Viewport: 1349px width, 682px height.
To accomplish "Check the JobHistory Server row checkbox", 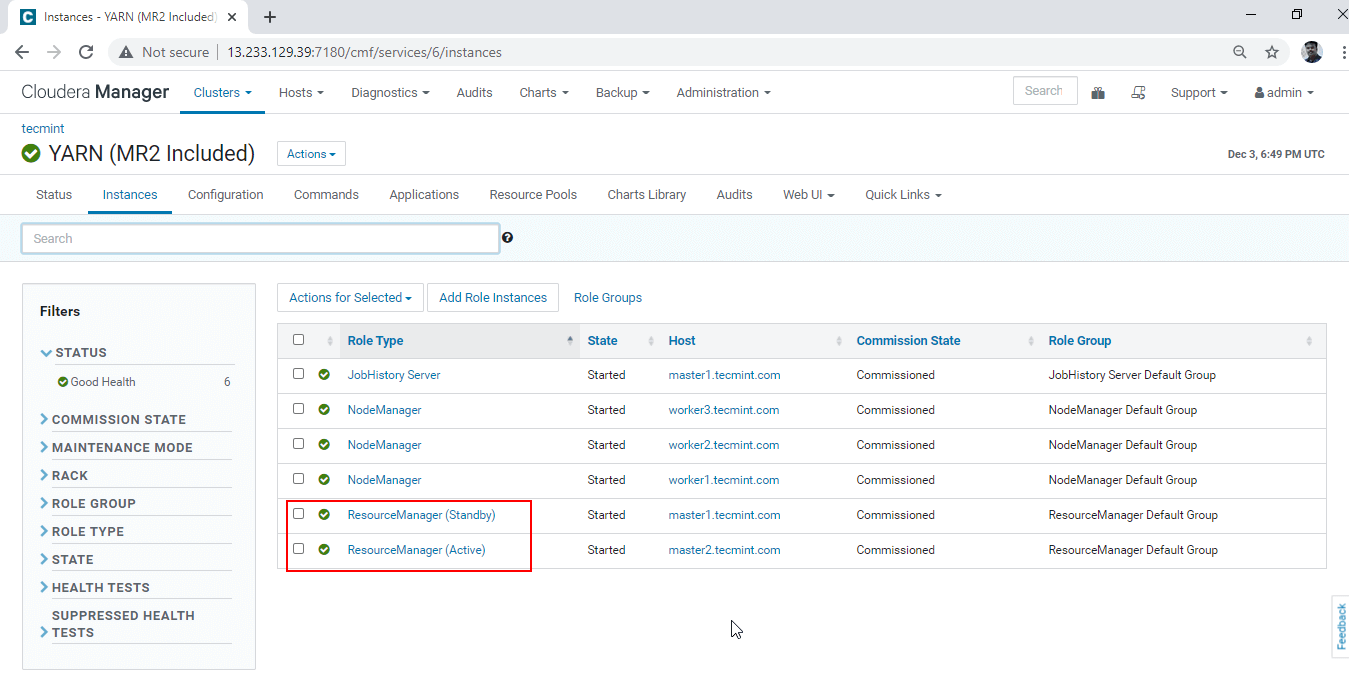I will [298, 374].
